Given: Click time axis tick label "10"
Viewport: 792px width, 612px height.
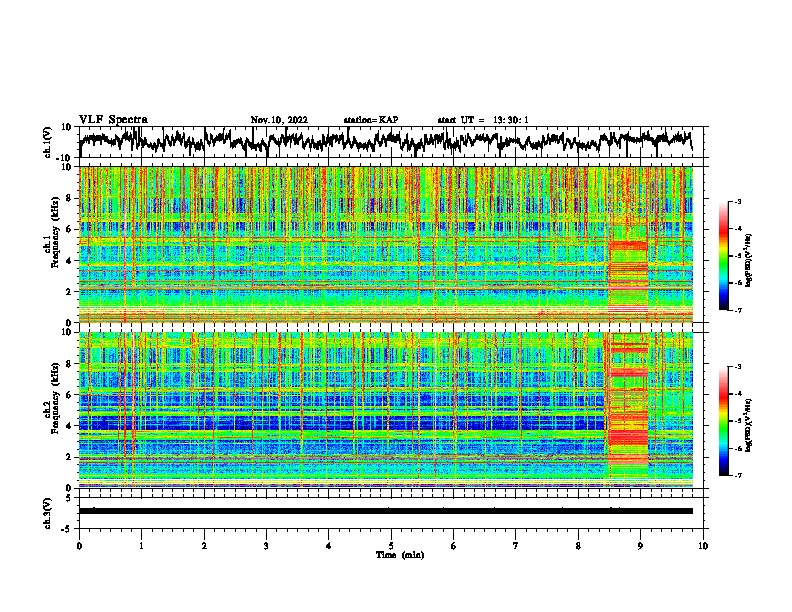Looking at the screenshot, I should pyautogui.click(x=703, y=546).
